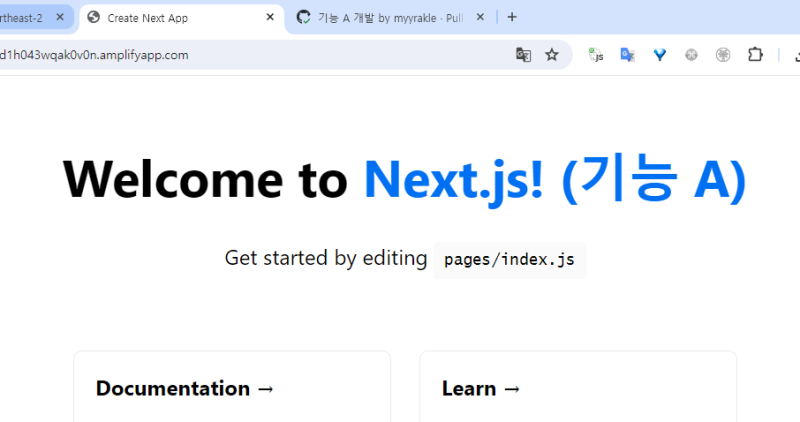Close the GitHub pull request tab
Viewport: 800px width, 422px height.
pos(480,18)
